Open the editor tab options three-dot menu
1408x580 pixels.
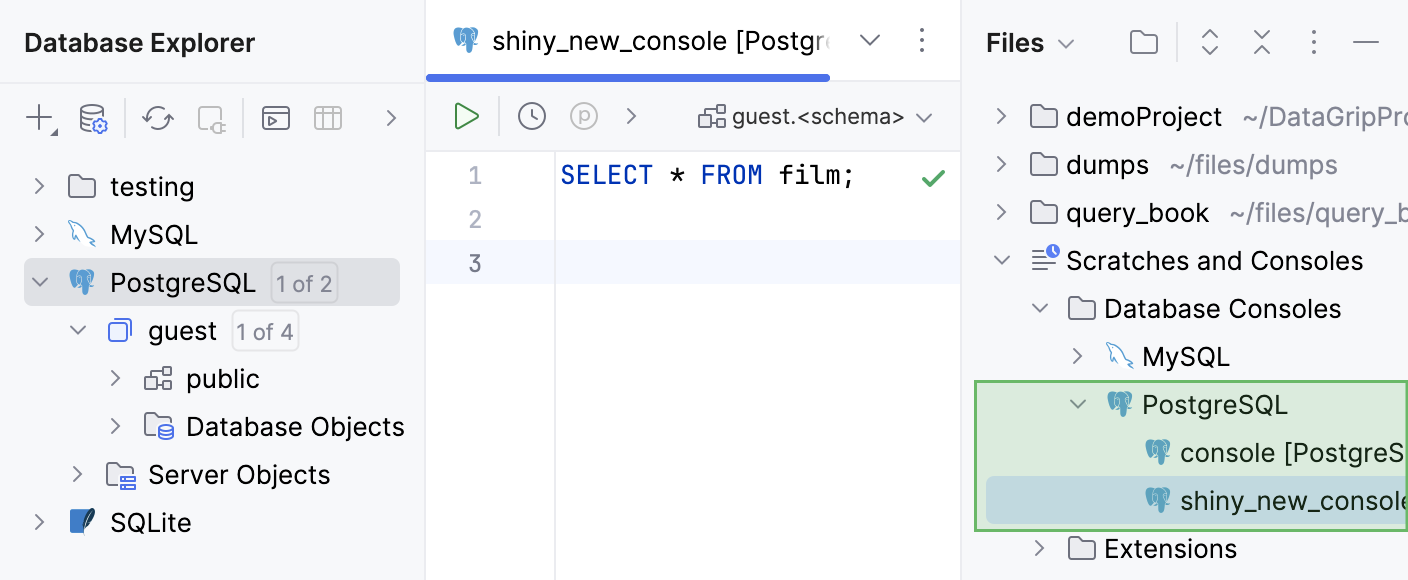(x=922, y=41)
